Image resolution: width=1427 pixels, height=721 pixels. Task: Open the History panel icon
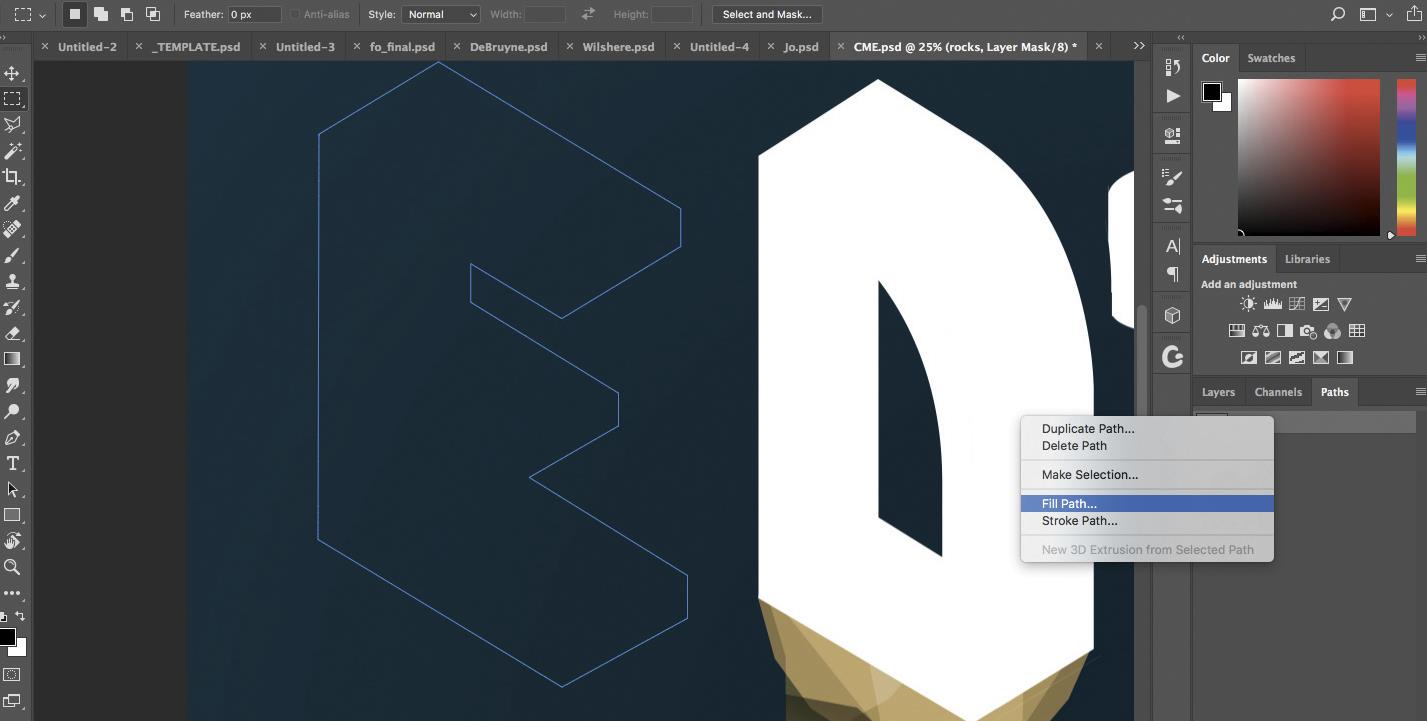pos(1173,67)
